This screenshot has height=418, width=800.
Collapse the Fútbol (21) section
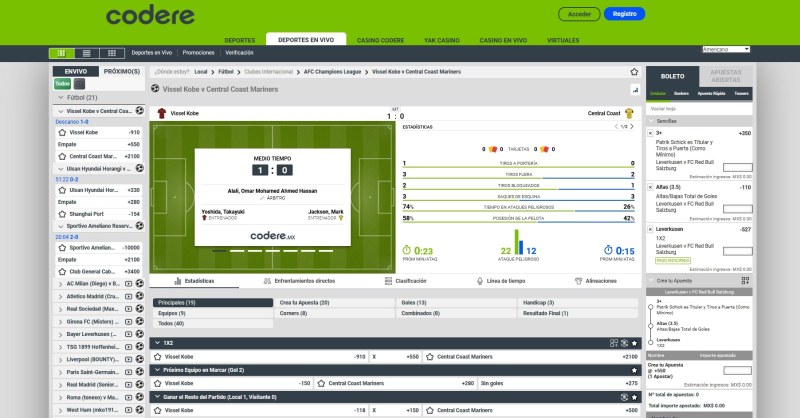point(61,97)
